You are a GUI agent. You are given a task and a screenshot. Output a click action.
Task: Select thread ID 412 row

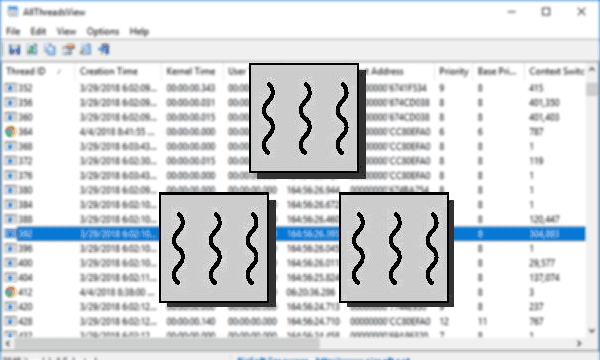click(295, 292)
